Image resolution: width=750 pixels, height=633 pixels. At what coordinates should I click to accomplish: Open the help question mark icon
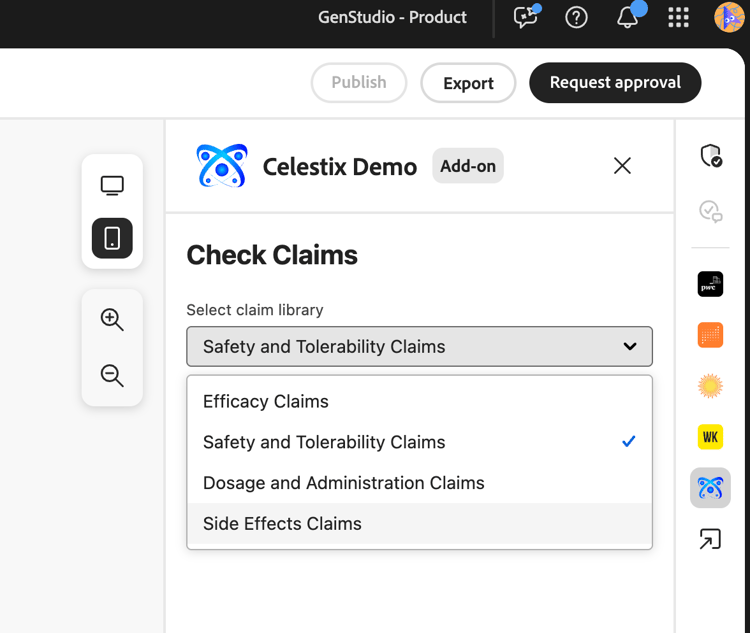click(576, 17)
